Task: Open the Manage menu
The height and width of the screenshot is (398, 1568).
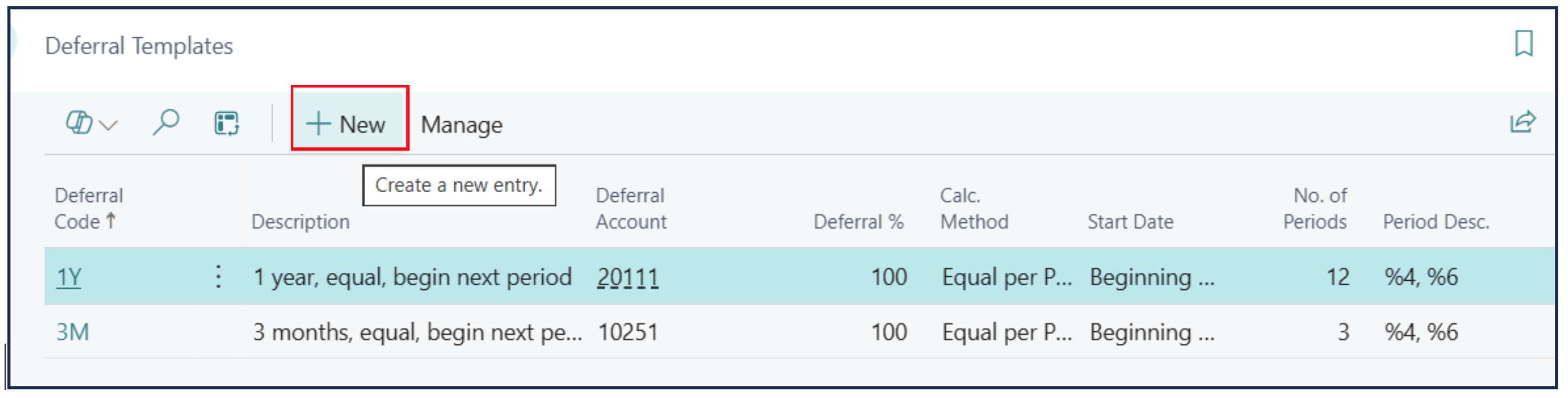Action: point(461,126)
